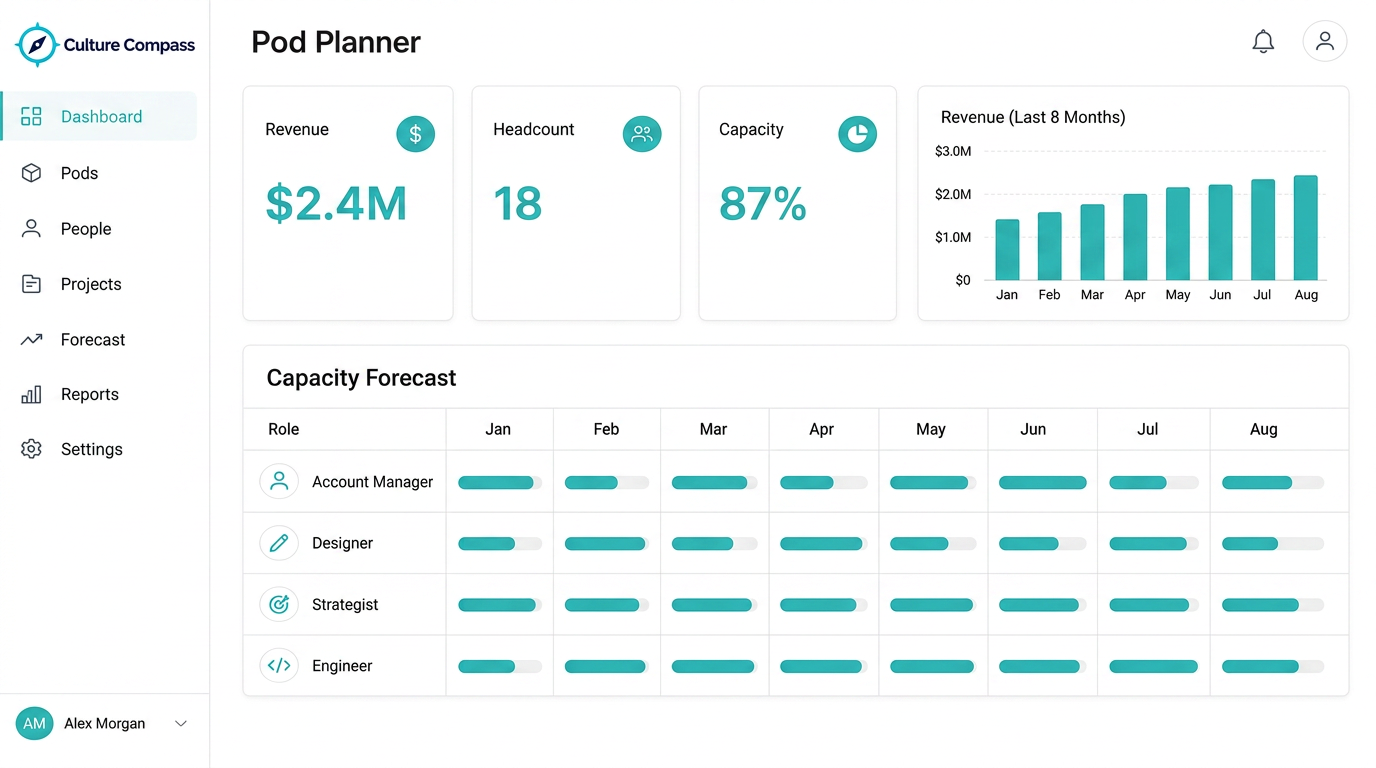Click the Jun bar in revenue chart
The width and height of the screenshot is (1376, 768).
pos(1220,232)
